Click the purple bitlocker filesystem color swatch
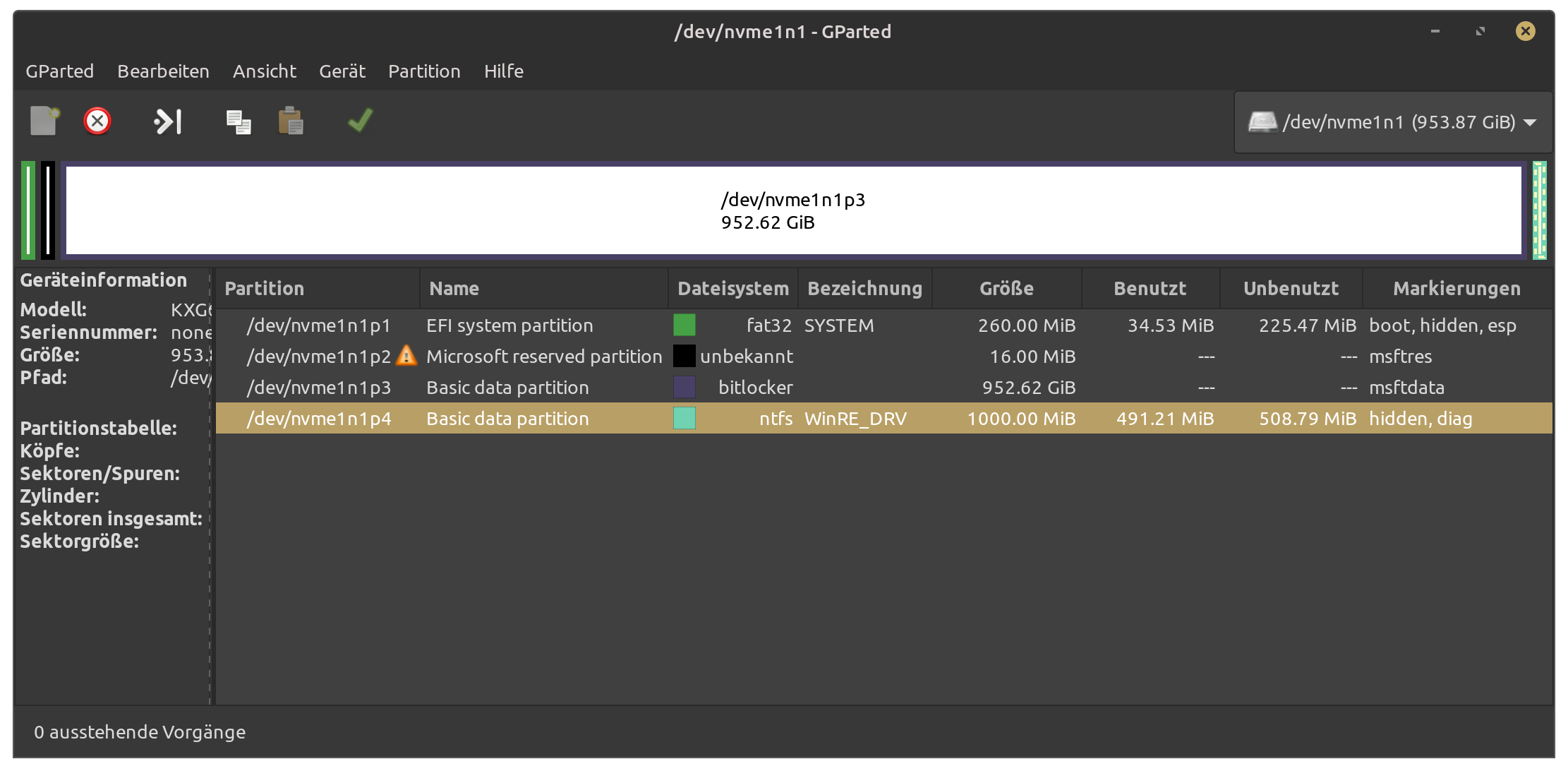 click(x=684, y=388)
